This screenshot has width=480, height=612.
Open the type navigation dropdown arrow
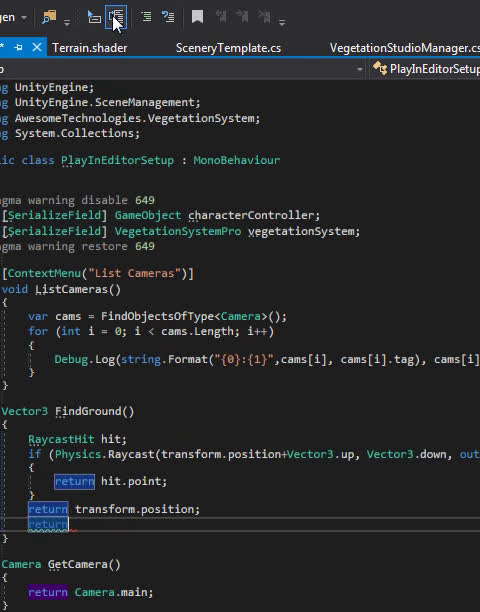pyautogui.click(x=359, y=69)
